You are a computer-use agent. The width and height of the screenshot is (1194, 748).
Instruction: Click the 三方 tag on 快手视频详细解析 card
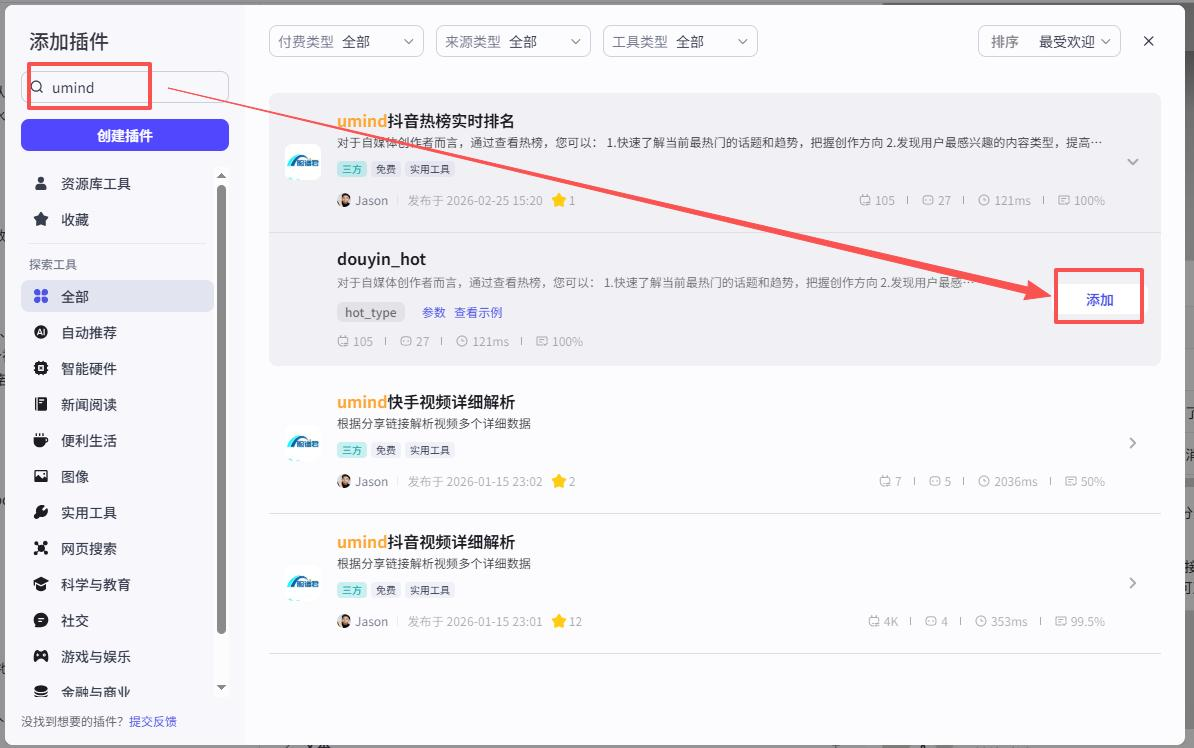point(352,450)
